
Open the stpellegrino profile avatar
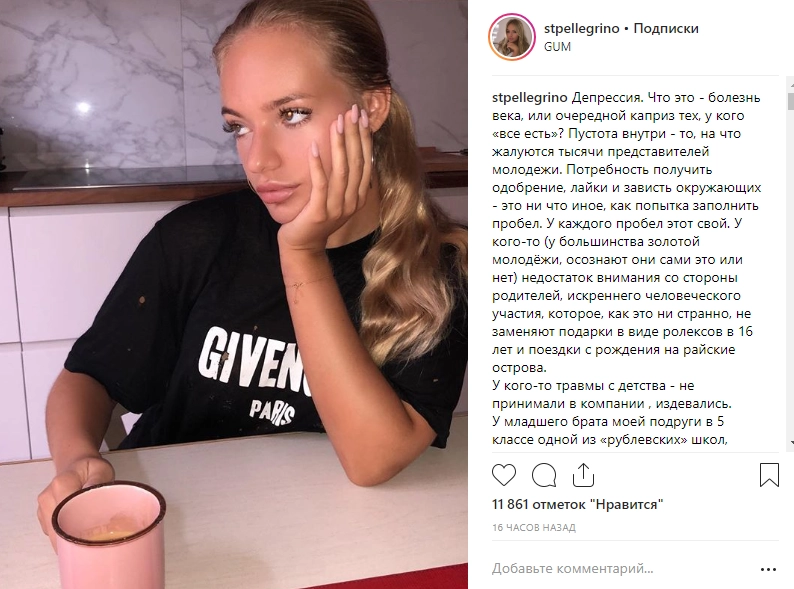click(512, 37)
